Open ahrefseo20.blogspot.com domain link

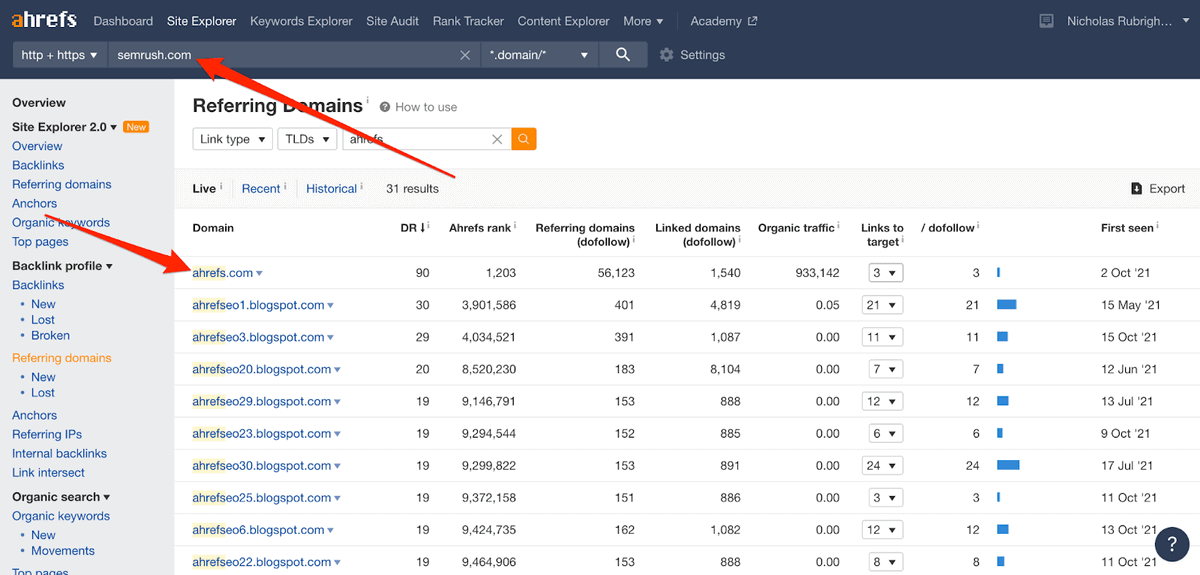[262, 369]
